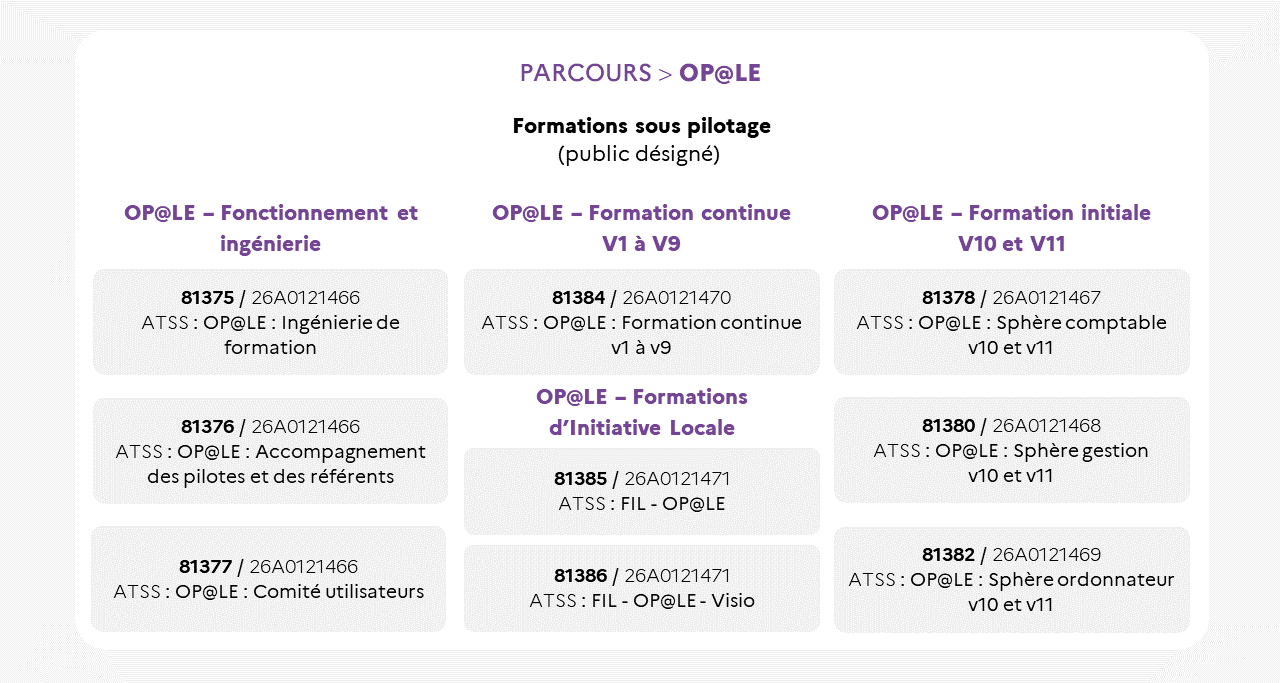
Task: Open the 81378 Sphère comptable card
Action: (x=1011, y=322)
